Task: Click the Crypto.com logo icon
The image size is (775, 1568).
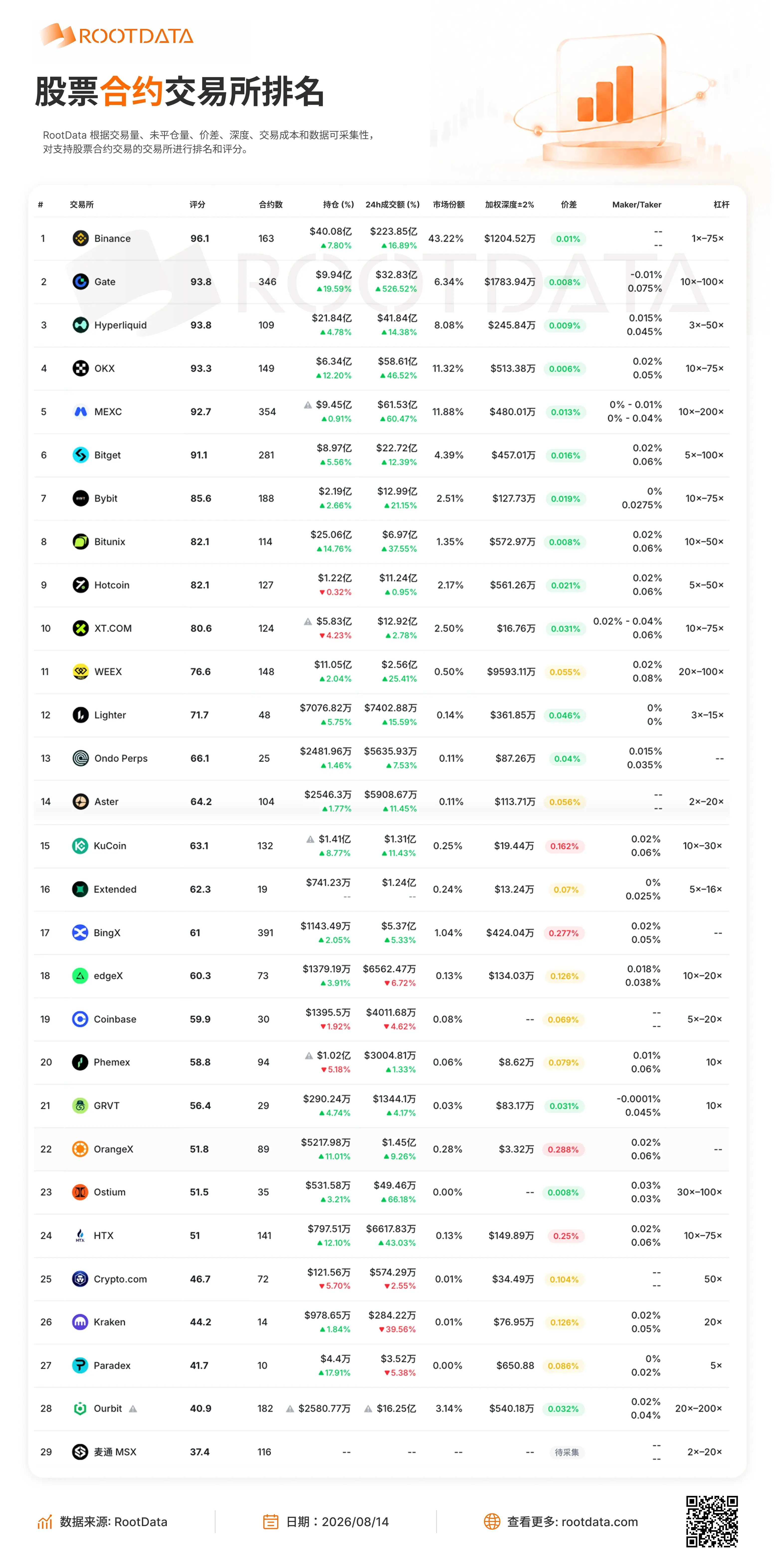Action: pos(80,1279)
